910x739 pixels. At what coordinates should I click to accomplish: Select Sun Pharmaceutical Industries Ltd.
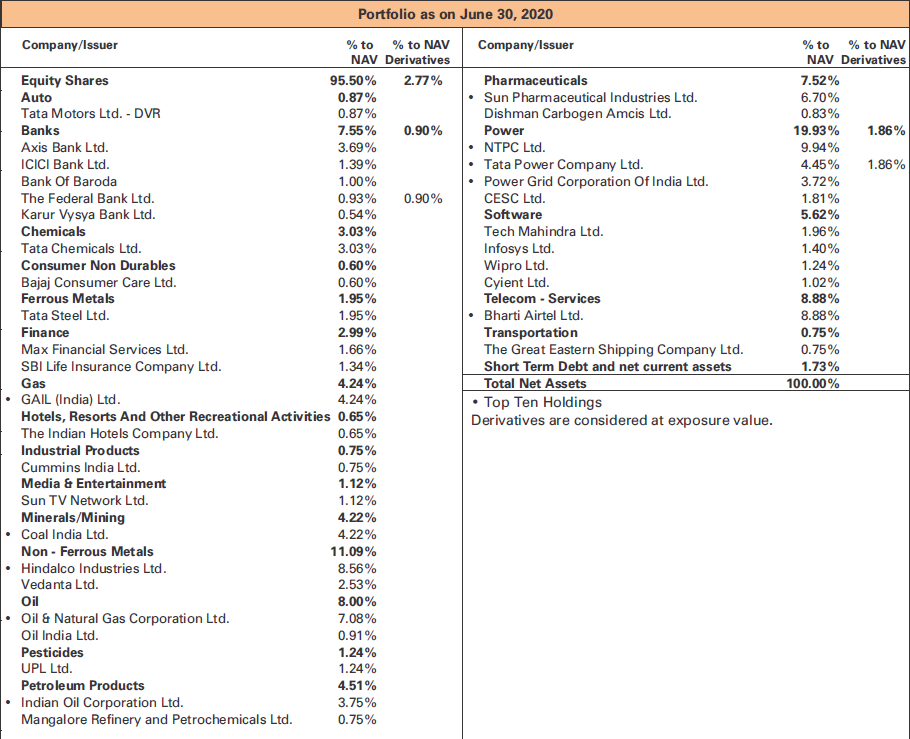tap(590, 97)
